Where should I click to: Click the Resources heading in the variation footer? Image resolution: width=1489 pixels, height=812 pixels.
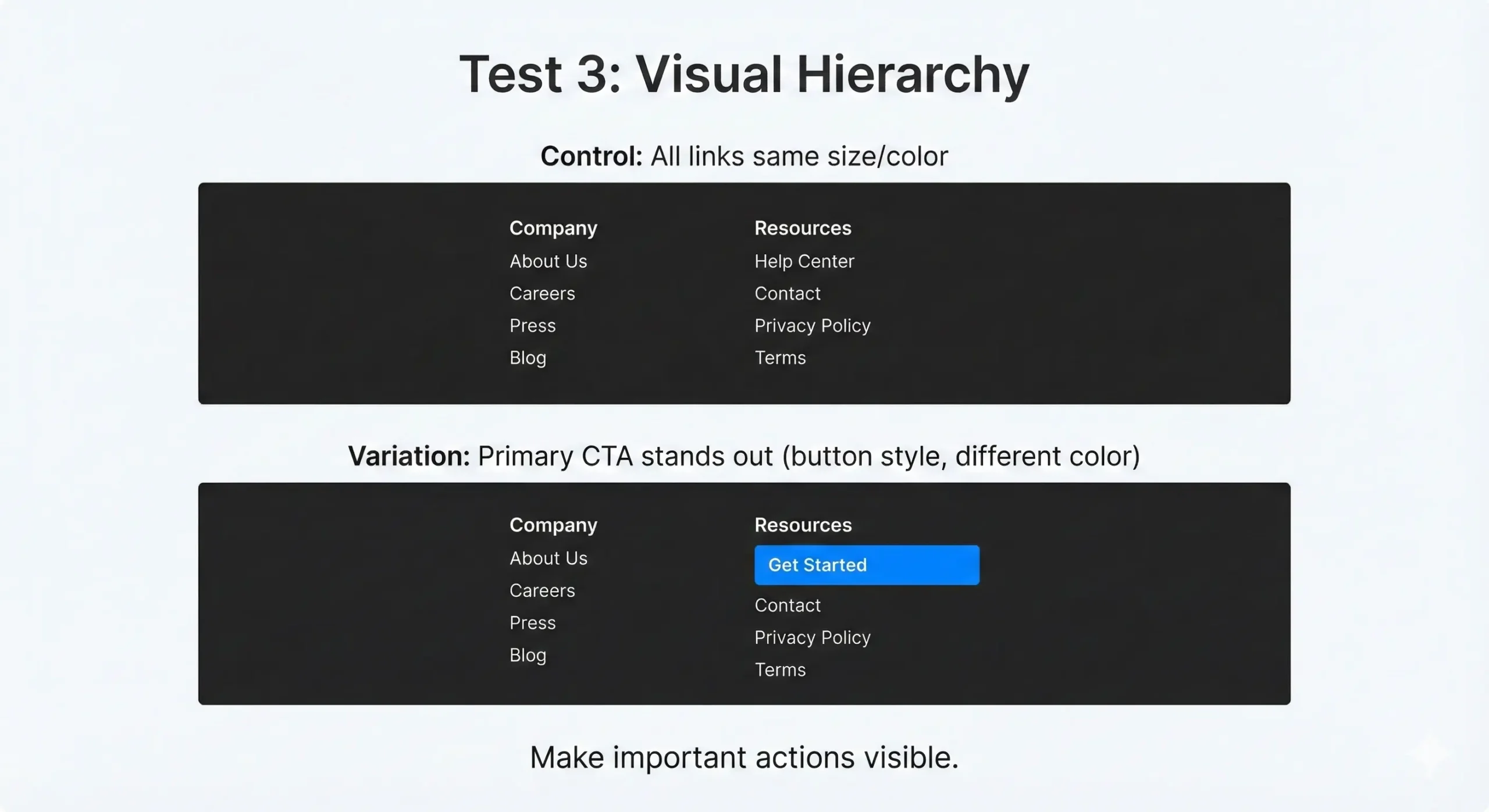(x=803, y=525)
